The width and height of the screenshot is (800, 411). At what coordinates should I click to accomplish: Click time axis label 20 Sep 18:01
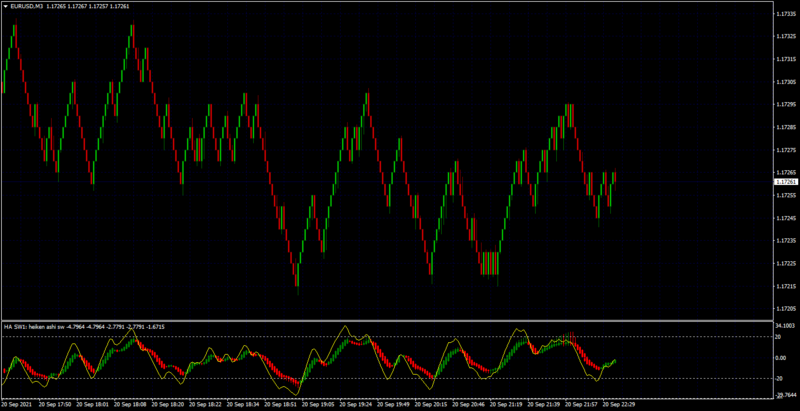pyautogui.click(x=91, y=404)
